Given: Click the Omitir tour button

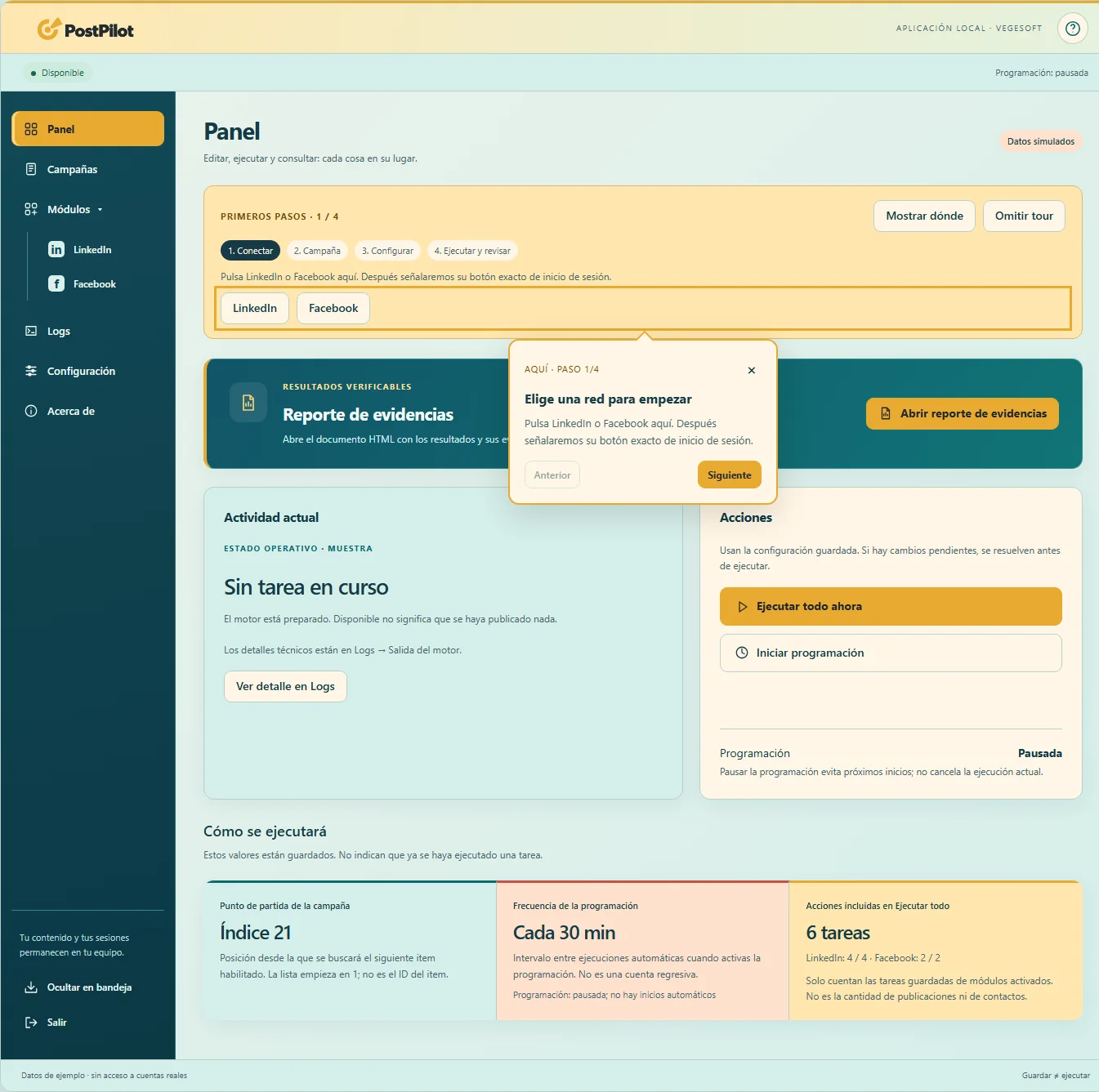Looking at the screenshot, I should click(x=1024, y=216).
